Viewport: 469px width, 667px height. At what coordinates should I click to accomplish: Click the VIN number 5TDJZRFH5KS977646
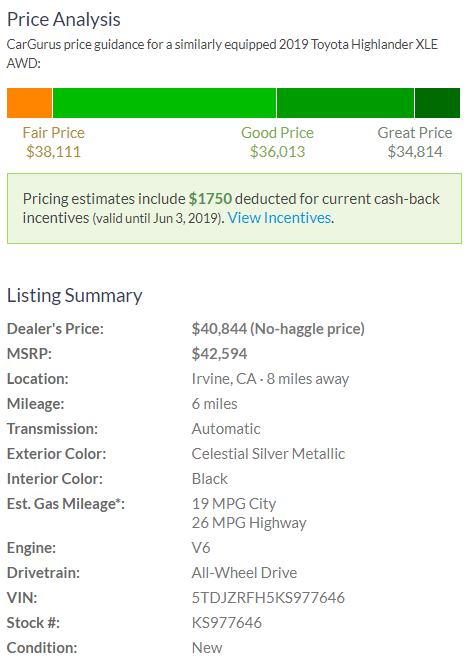click(x=268, y=598)
